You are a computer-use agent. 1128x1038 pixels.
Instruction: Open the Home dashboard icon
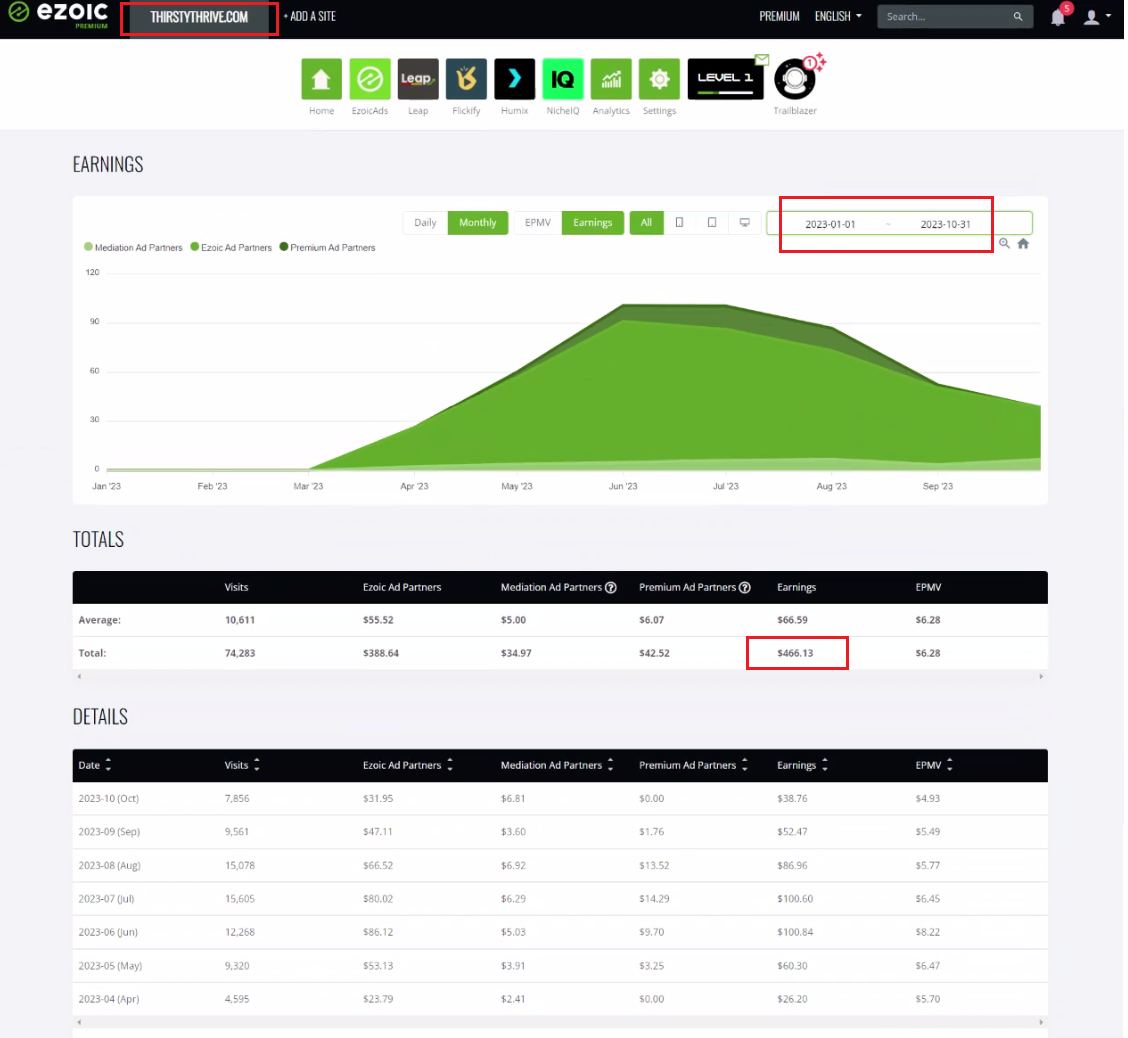pyautogui.click(x=321, y=79)
